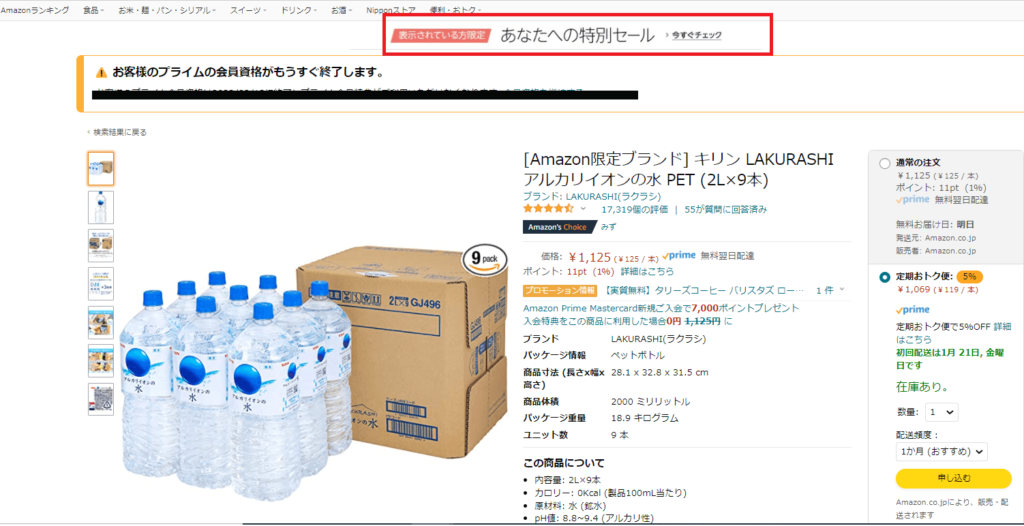Click the warning icon in Prime membership alert
1024x526 pixels.
[101, 72]
